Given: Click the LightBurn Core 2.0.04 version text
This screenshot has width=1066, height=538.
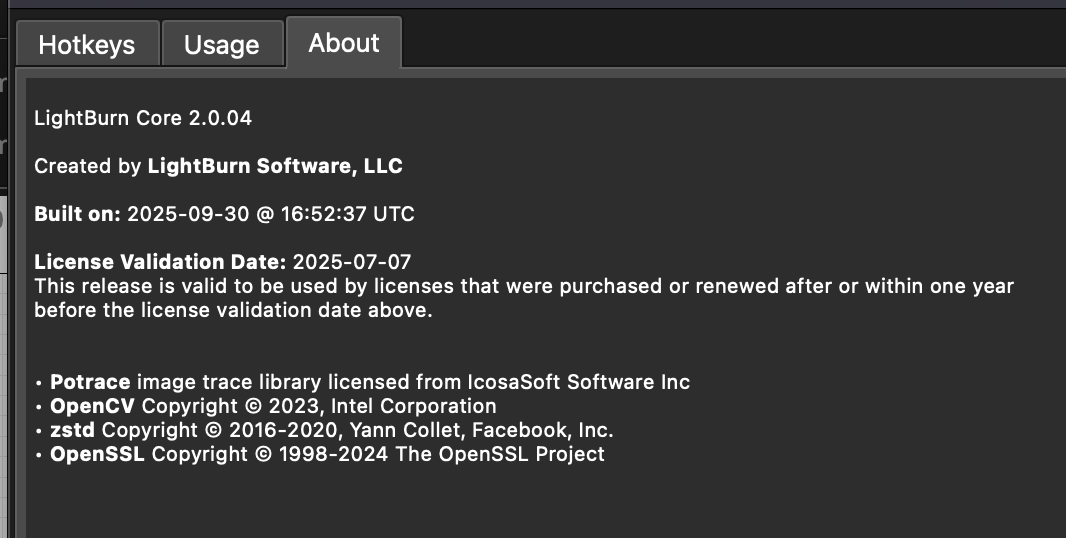Looking at the screenshot, I should [x=143, y=118].
